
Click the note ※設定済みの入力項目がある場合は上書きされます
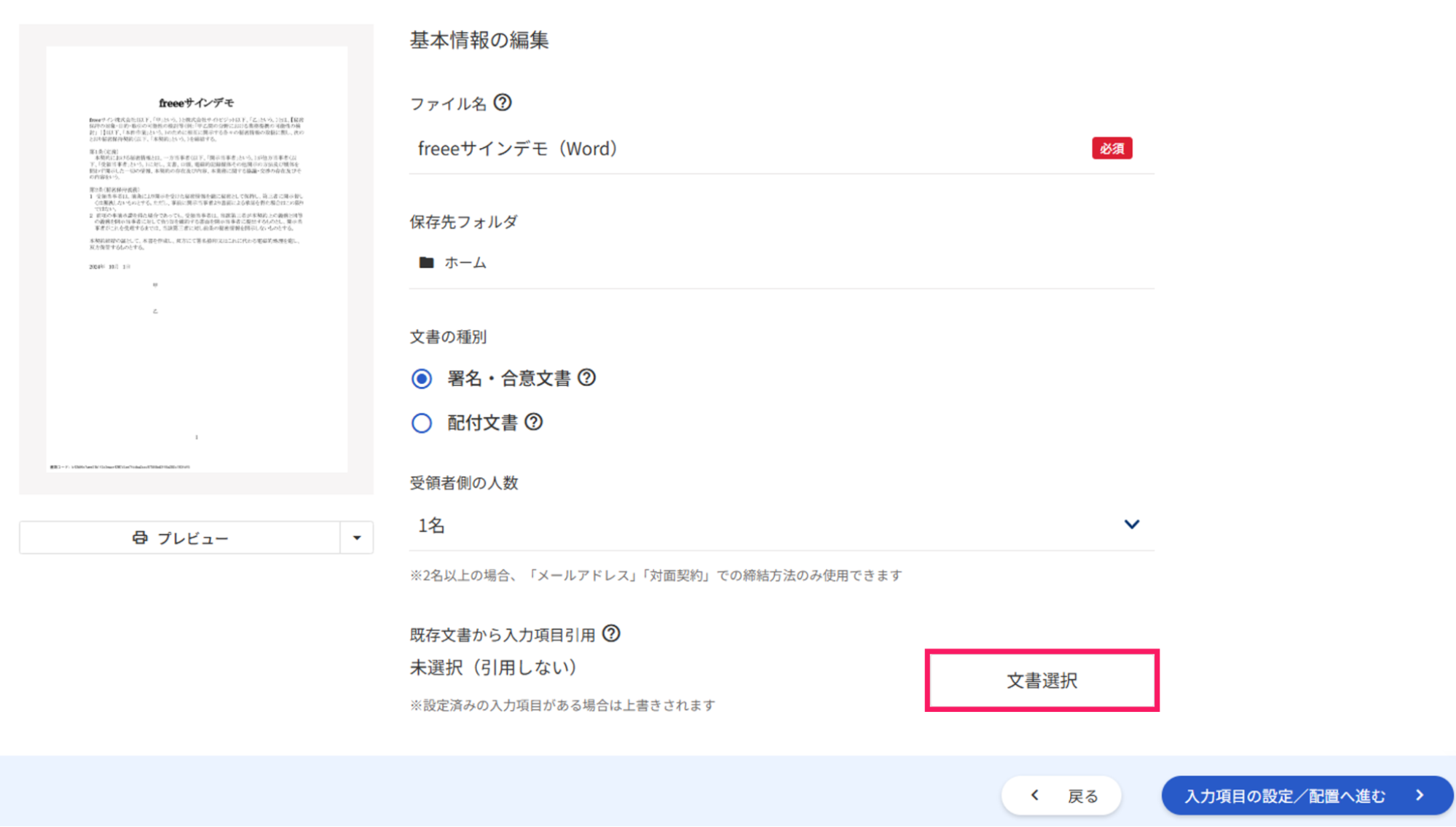[x=562, y=705]
